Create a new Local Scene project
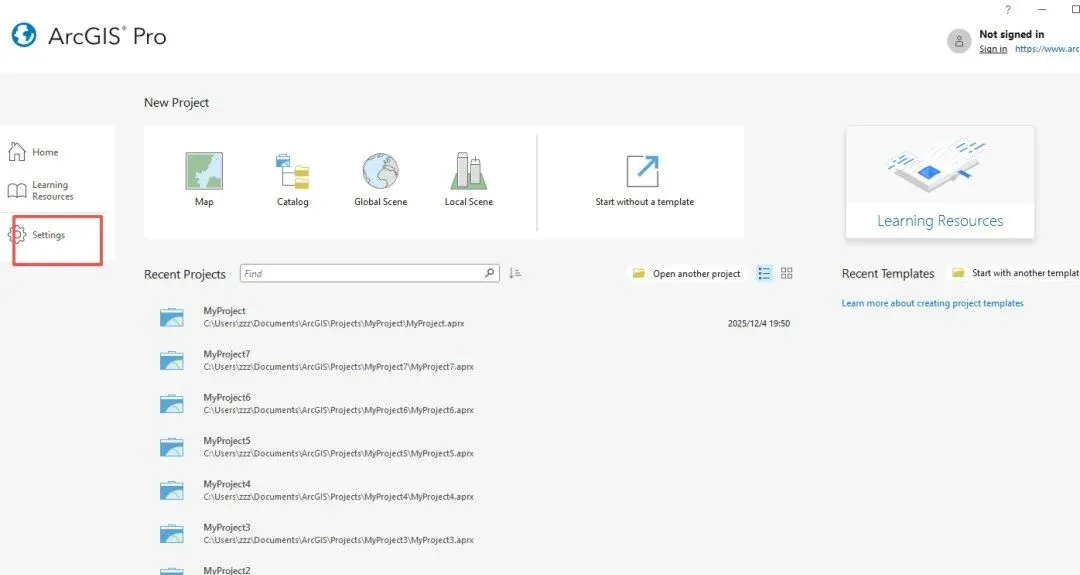This screenshot has height=575, width=1080. coord(468,179)
